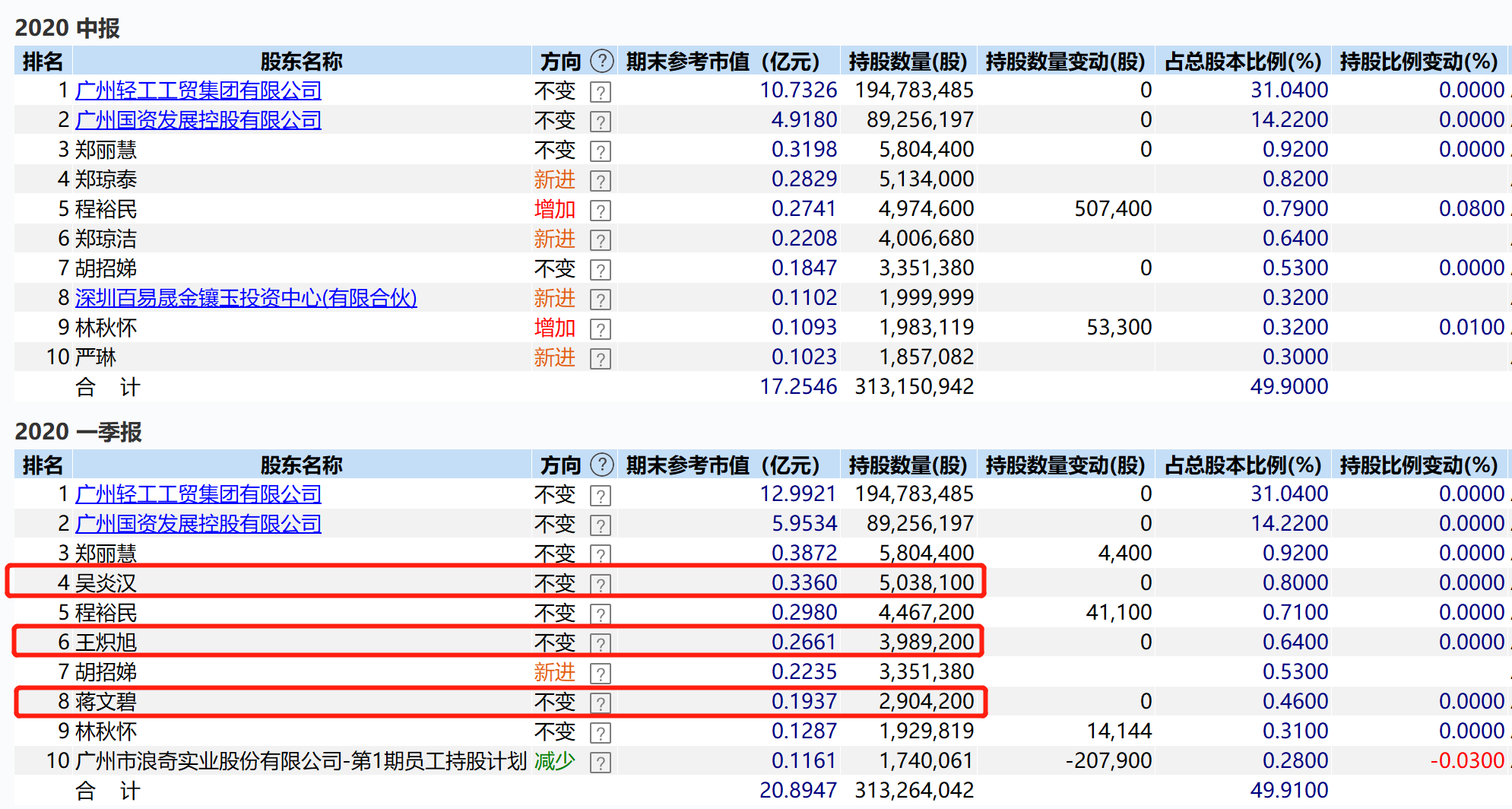Select market value 20.8947 total
1512x809 pixels.
click(798, 791)
